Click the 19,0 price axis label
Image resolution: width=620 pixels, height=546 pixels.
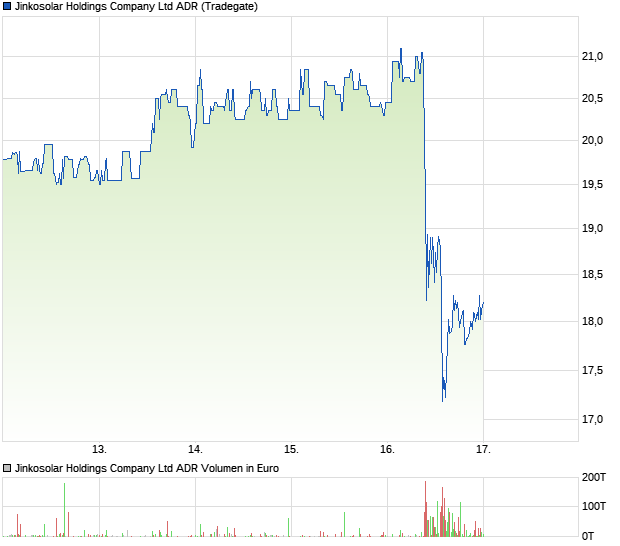(592, 228)
